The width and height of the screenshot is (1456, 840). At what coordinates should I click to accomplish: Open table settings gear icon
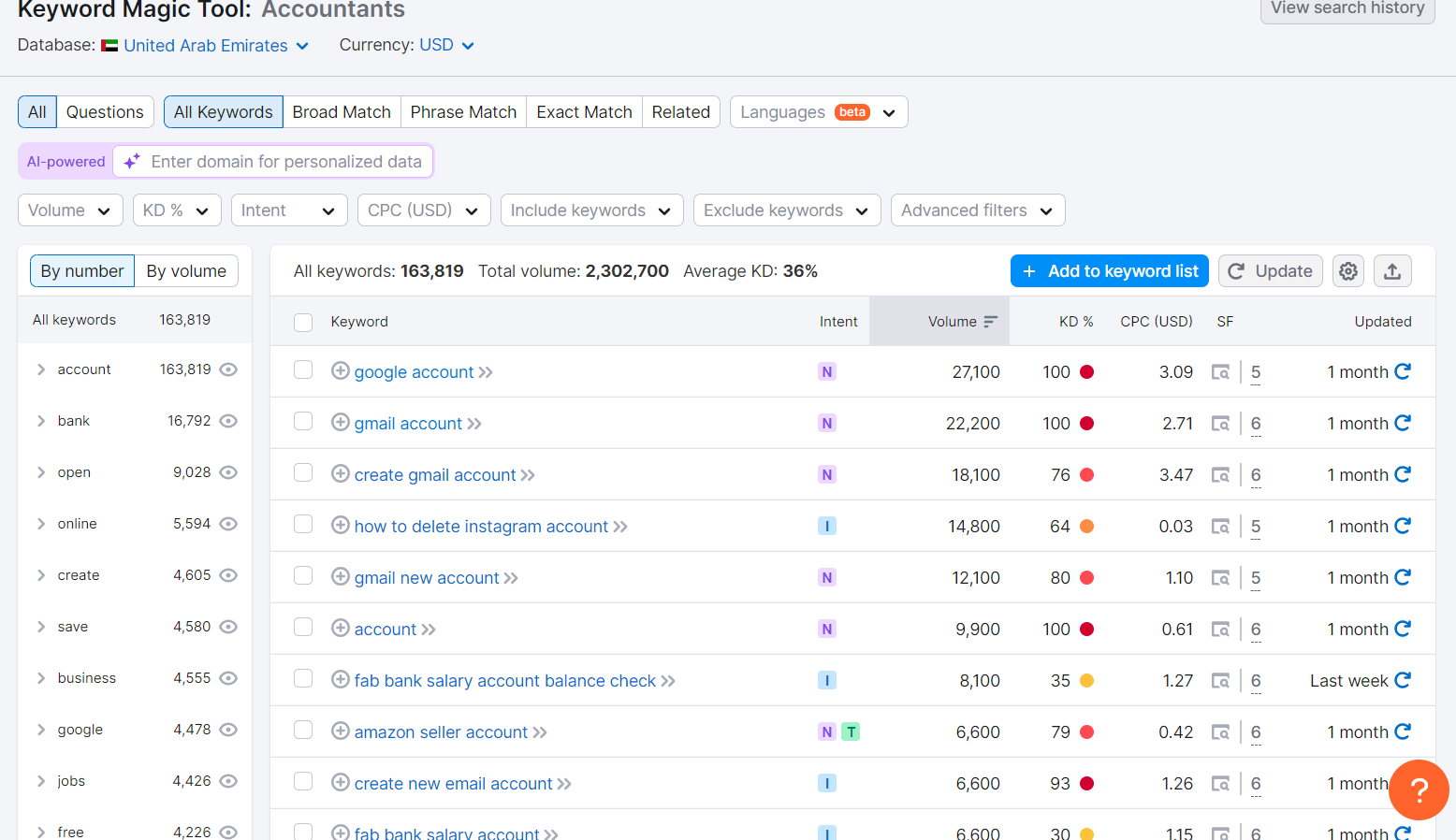(1348, 271)
